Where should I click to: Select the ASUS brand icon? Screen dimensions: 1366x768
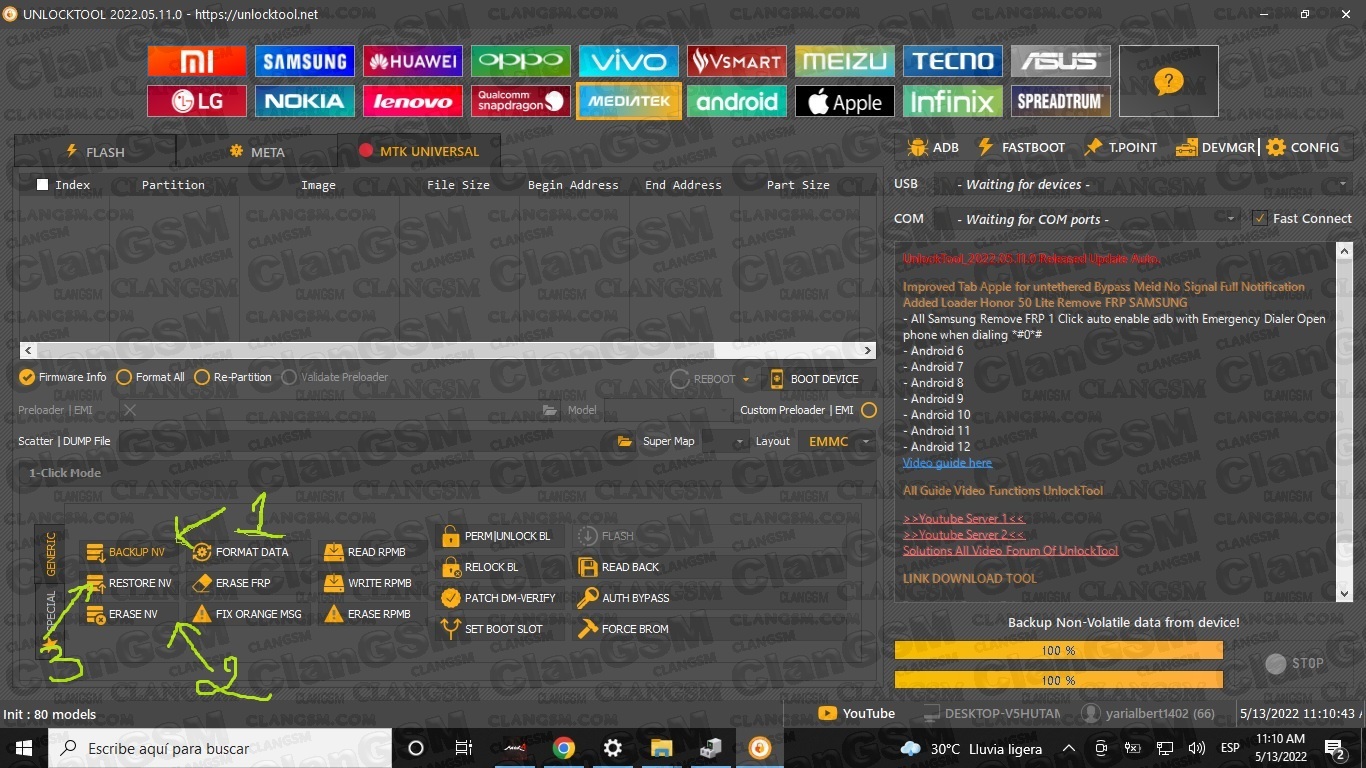tap(1061, 61)
